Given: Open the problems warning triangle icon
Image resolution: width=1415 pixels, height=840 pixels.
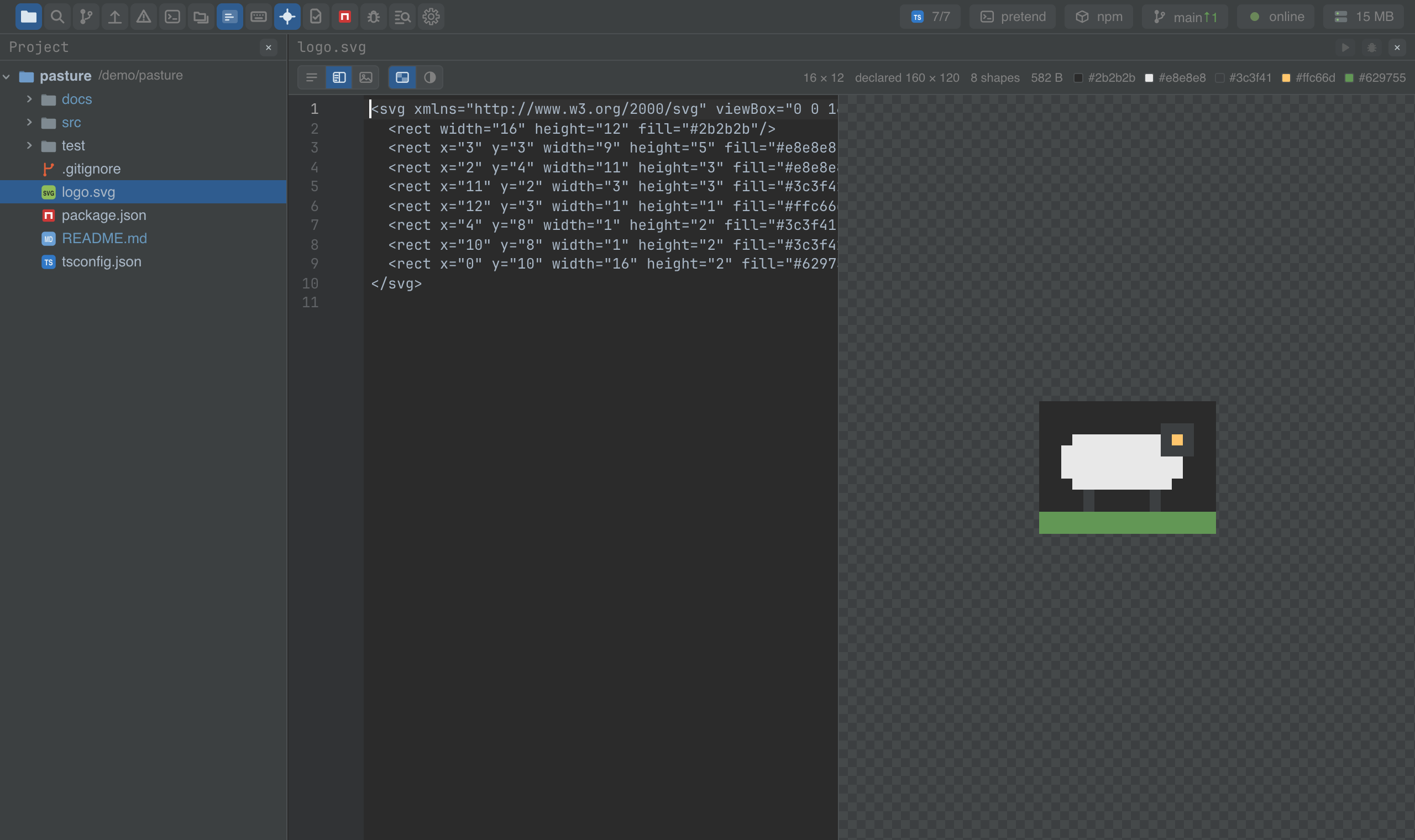Looking at the screenshot, I should pyautogui.click(x=144, y=17).
